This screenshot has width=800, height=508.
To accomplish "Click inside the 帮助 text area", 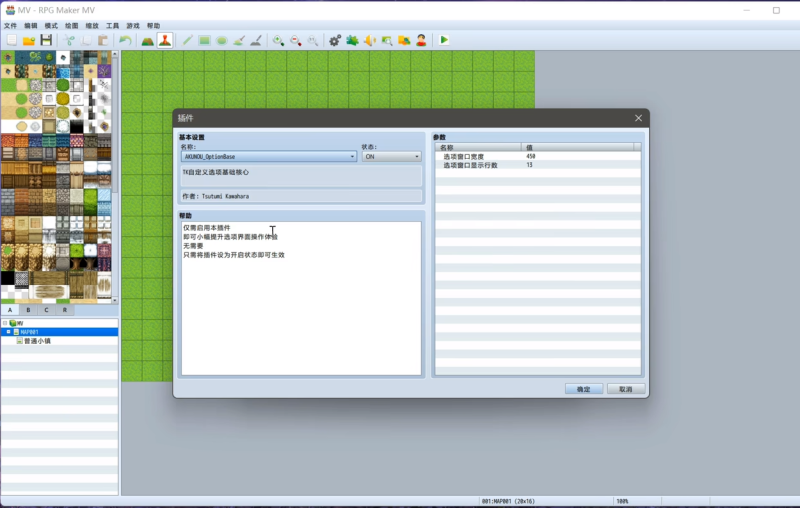I will pos(301,298).
